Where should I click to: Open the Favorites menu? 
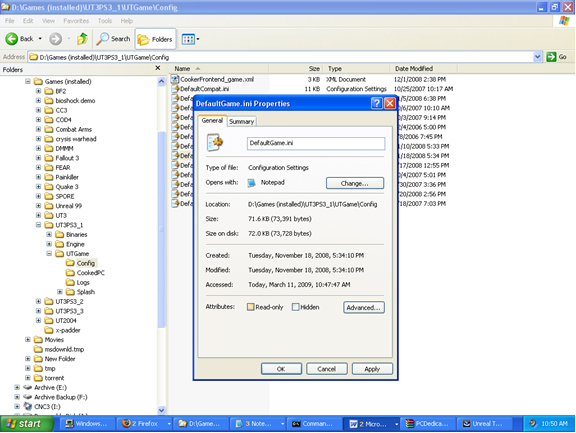click(76, 21)
